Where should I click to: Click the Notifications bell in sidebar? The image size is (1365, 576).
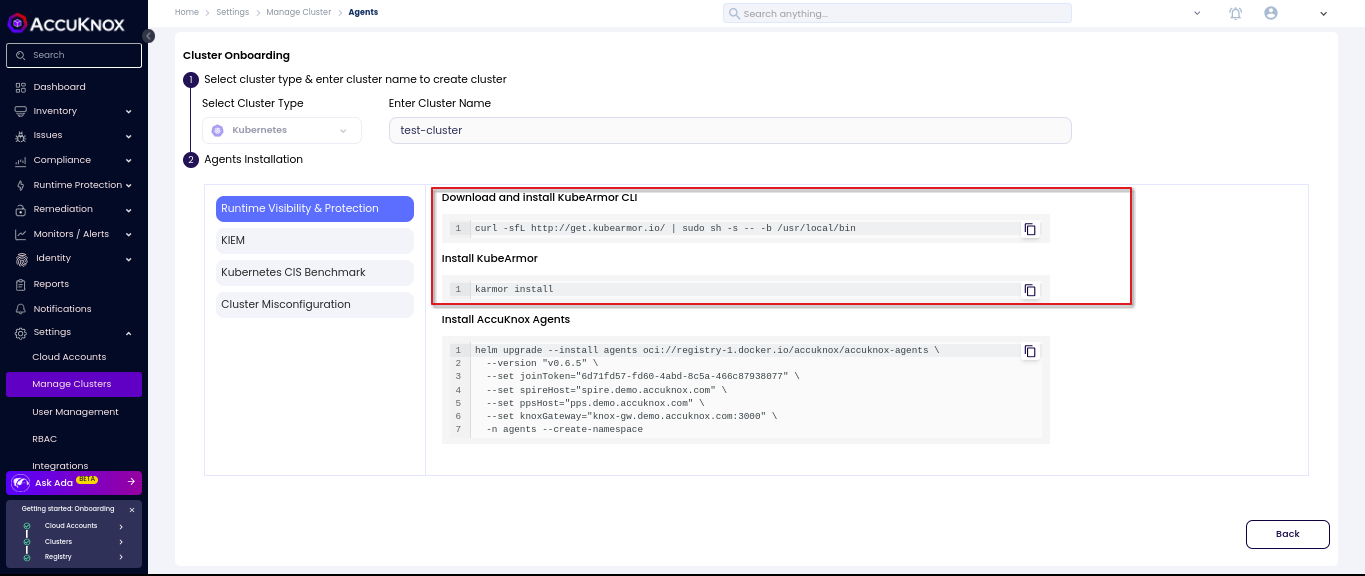click(x=21, y=309)
